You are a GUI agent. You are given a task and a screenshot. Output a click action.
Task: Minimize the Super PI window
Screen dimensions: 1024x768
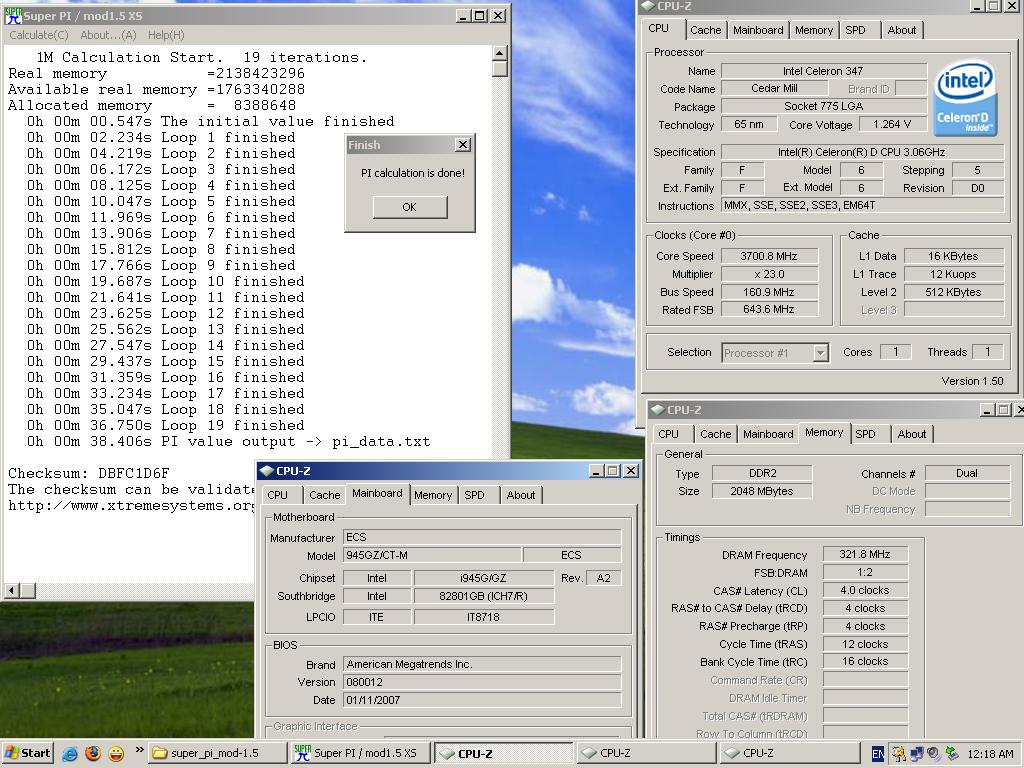(462, 16)
